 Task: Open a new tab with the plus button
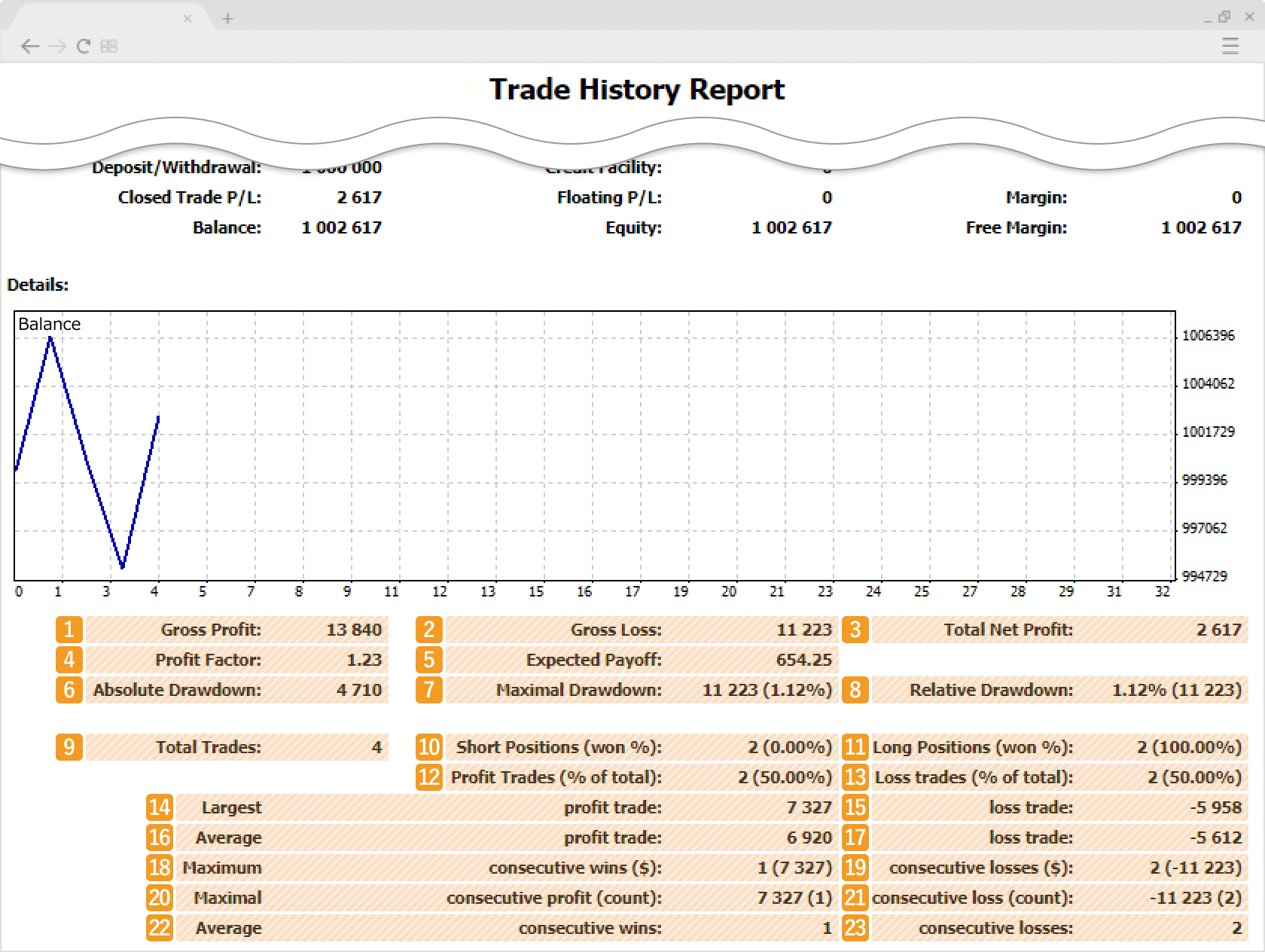coord(227,18)
